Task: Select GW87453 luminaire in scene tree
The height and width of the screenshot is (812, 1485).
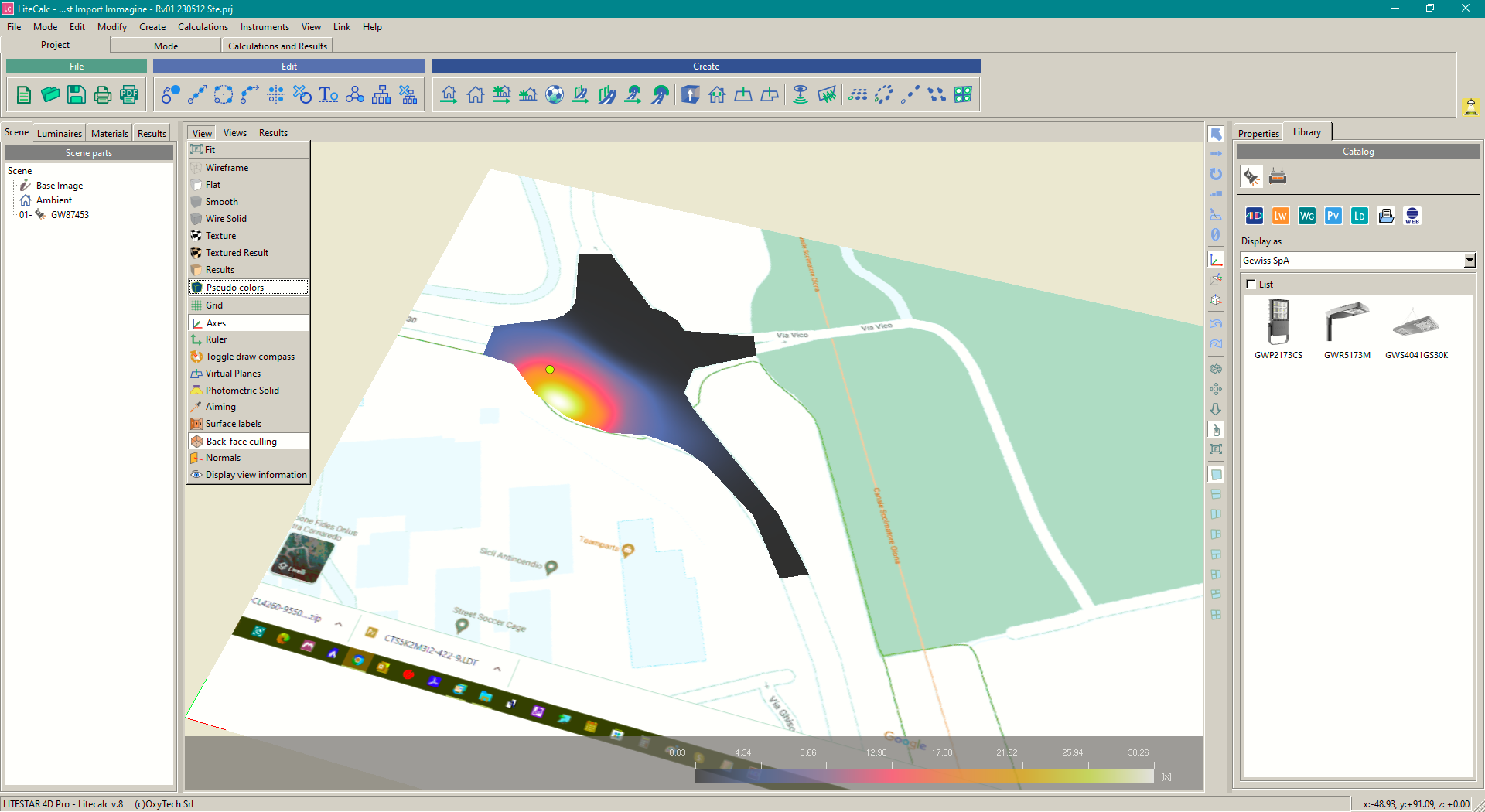Action: click(70, 214)
